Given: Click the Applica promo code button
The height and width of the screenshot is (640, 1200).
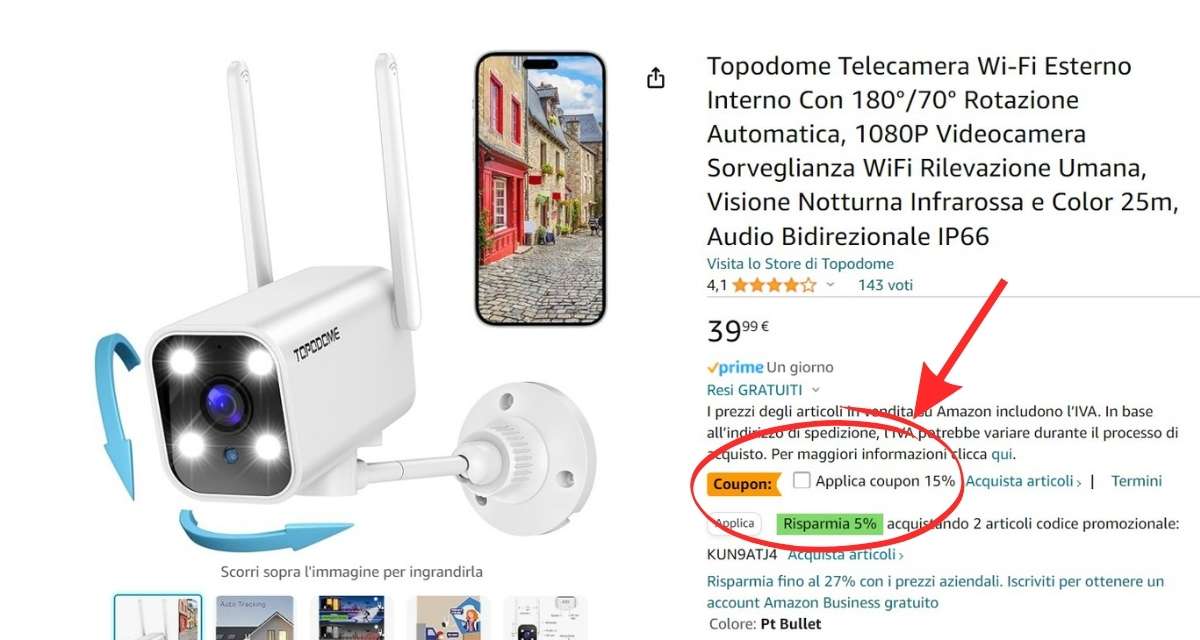Looking at the screenshot, I should tap(735, 523).
